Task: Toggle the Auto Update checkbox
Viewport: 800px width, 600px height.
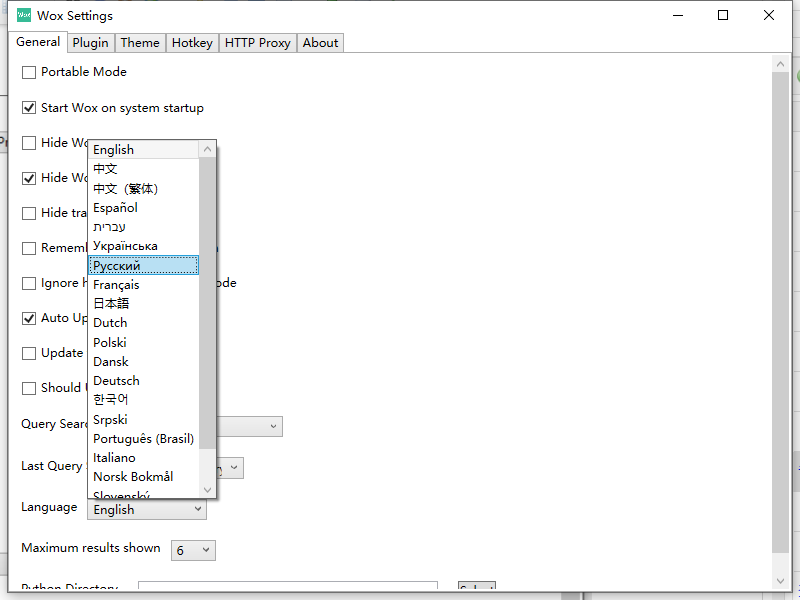Action: tap(29, 318)
